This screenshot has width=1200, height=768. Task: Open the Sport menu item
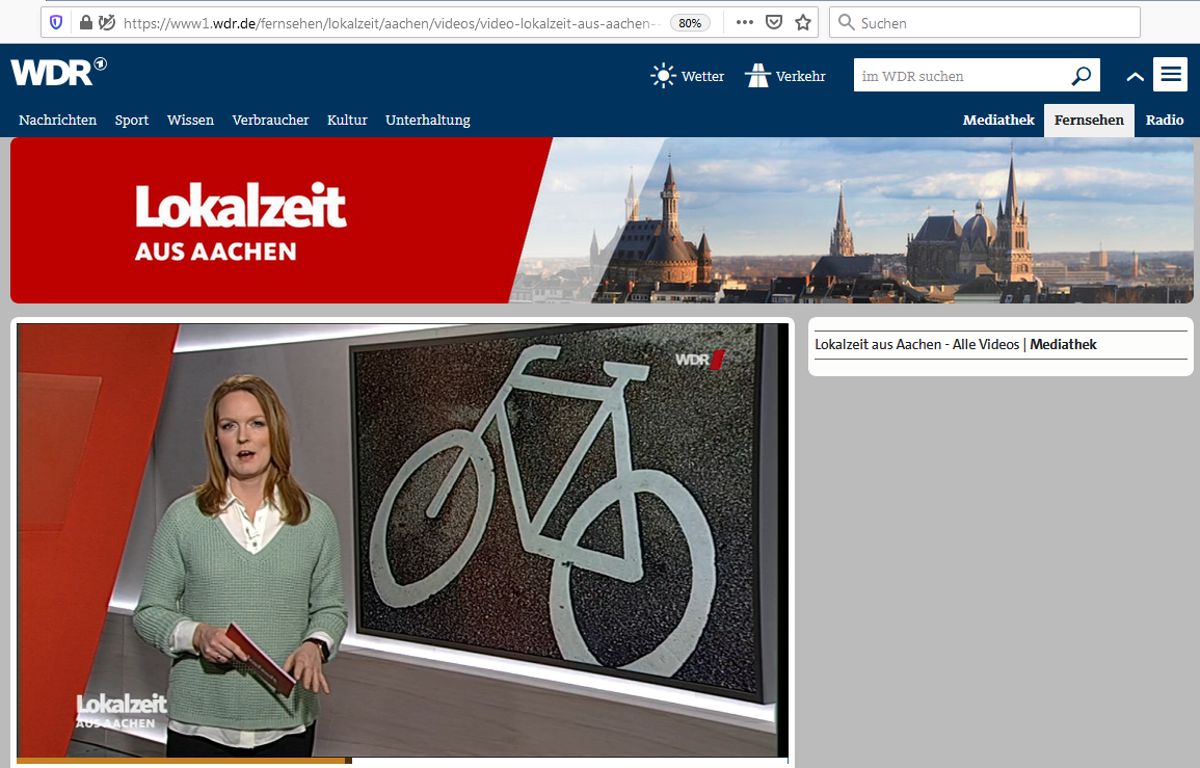click(131, 120)
